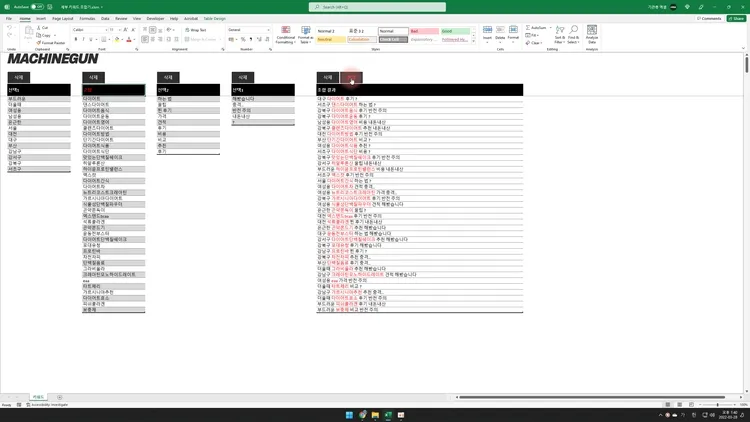Click the Find & Select icon

(x=574, y=34)
